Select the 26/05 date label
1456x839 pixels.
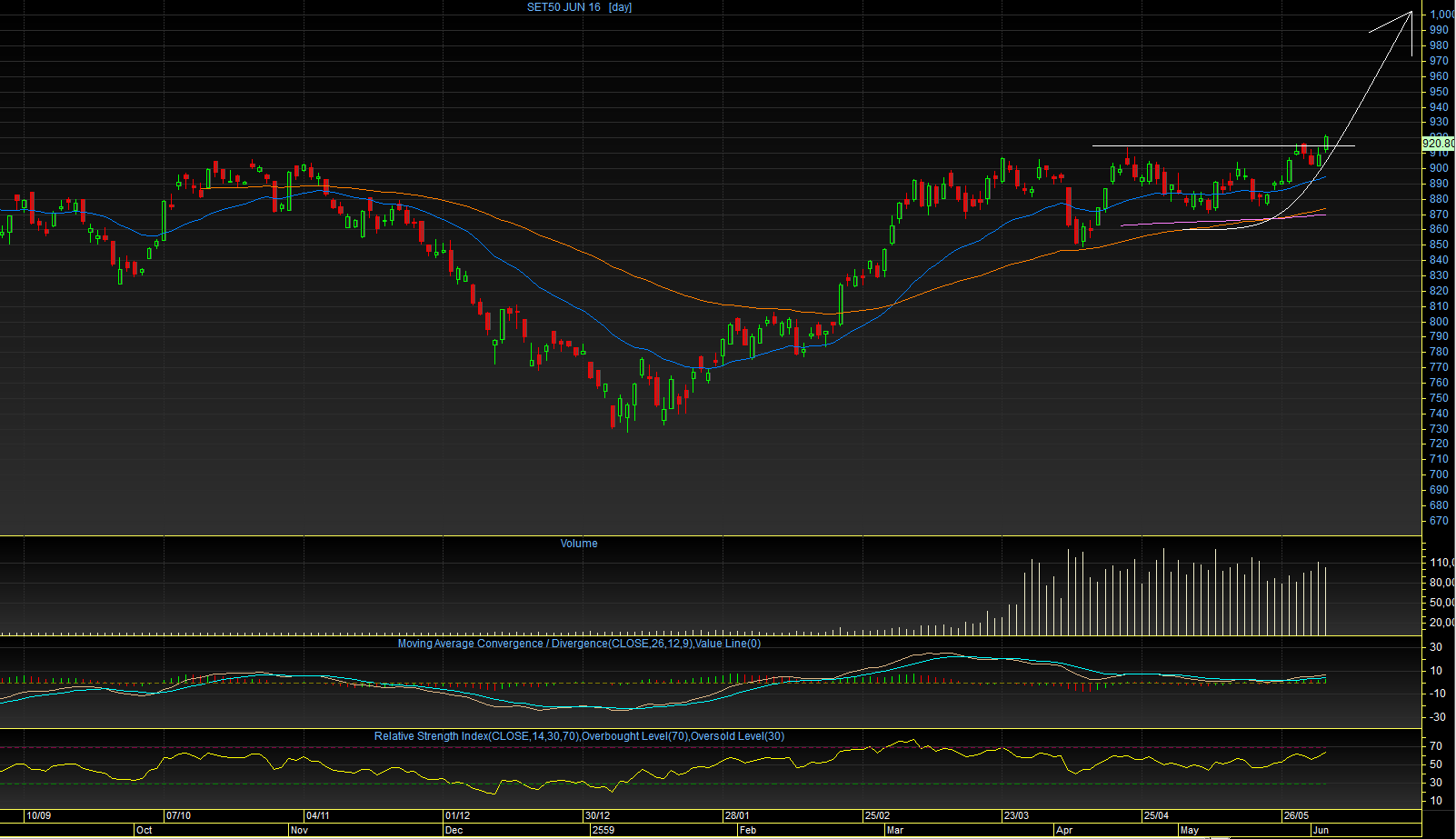[1296, 815]
